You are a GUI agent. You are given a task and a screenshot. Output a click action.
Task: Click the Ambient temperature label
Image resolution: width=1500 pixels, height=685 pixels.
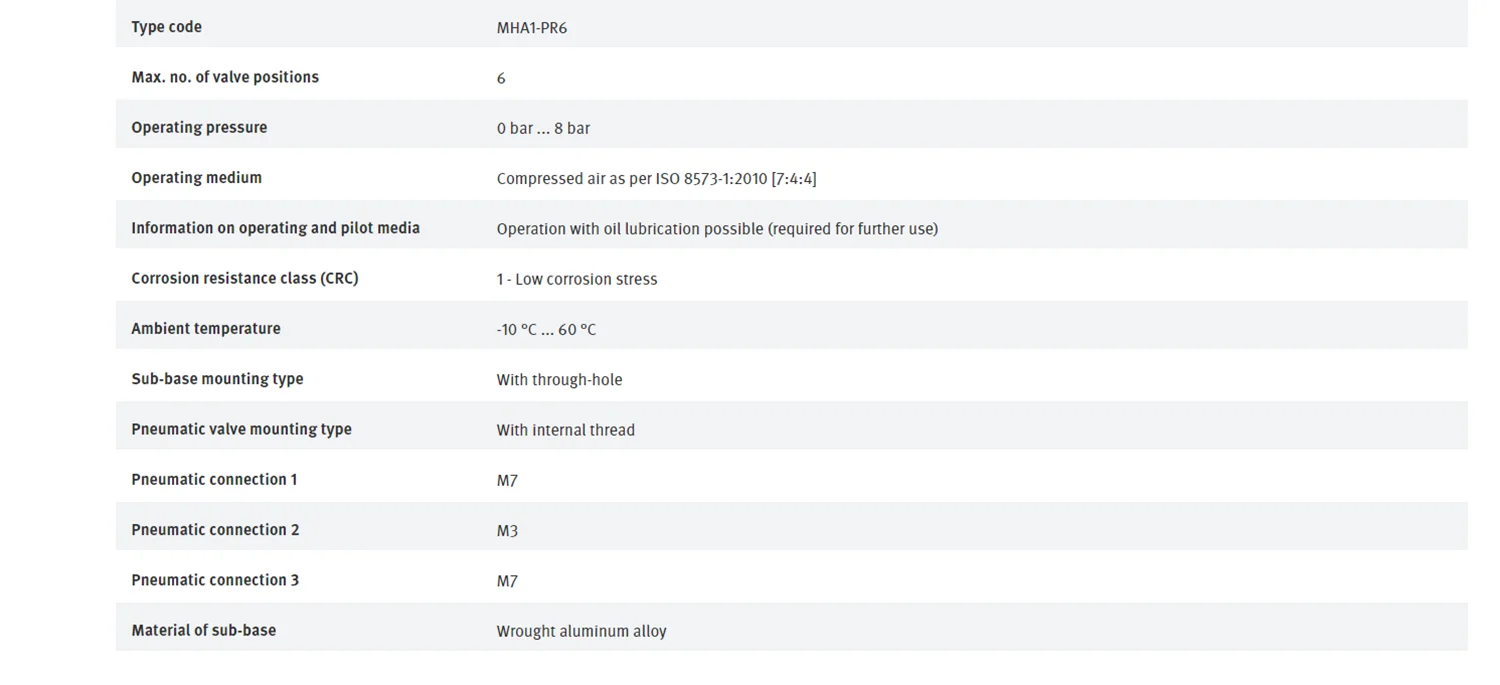pyautogui.click(x=206, y=328)
